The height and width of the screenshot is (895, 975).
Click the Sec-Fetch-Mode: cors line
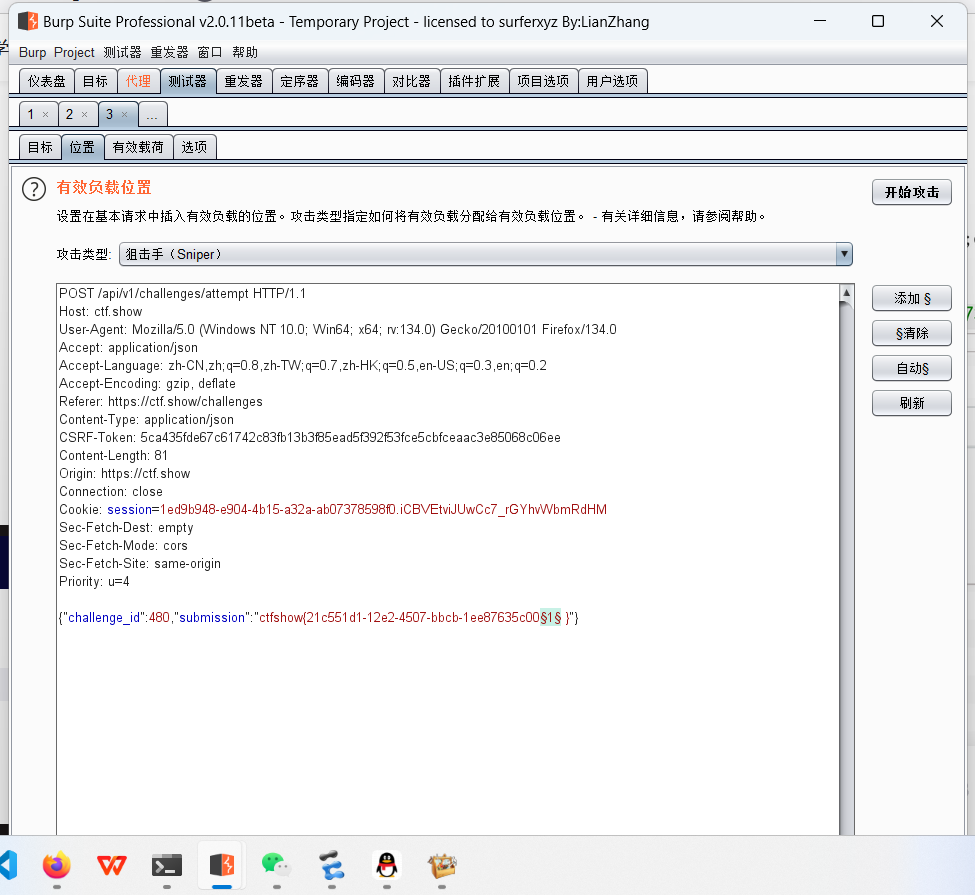(123, 545)
